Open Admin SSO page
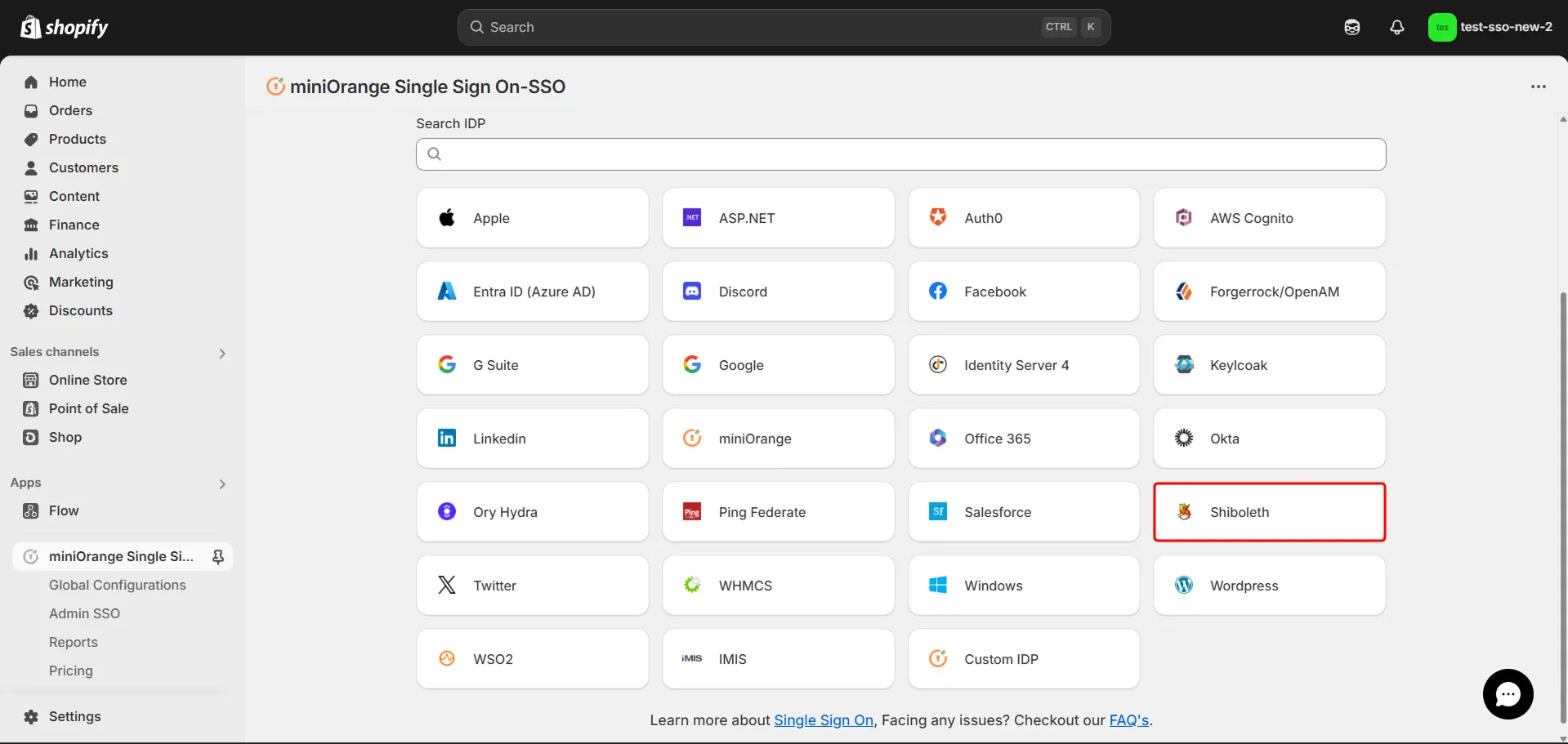 click(84, 613)
